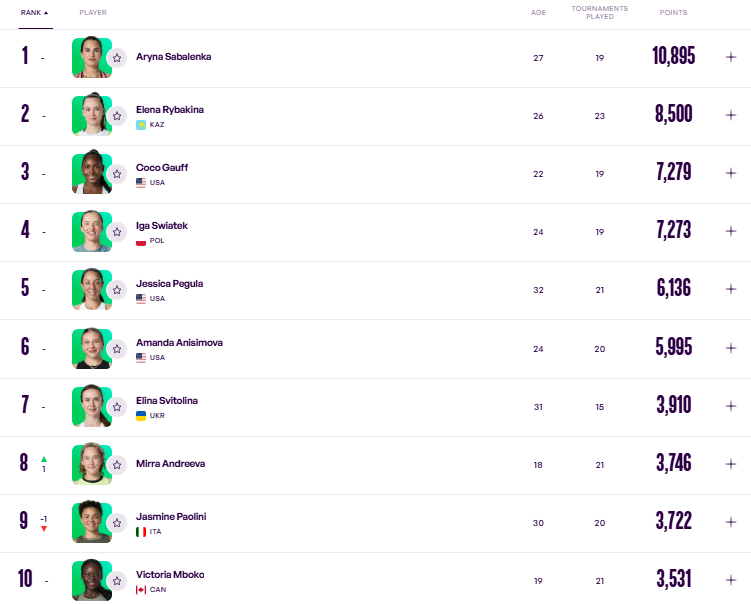Click the star icon beside Elena Rybakina
Image resolution: width=751 pixels, height=604 pixels.
(x=117, y=116)
